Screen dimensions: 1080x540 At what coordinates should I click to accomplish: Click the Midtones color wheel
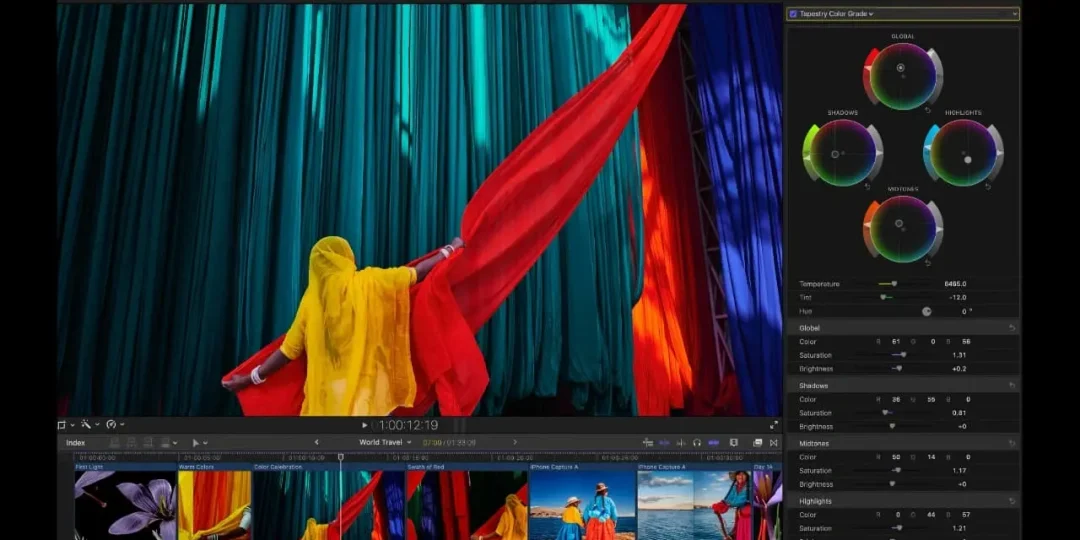point(903,229)
